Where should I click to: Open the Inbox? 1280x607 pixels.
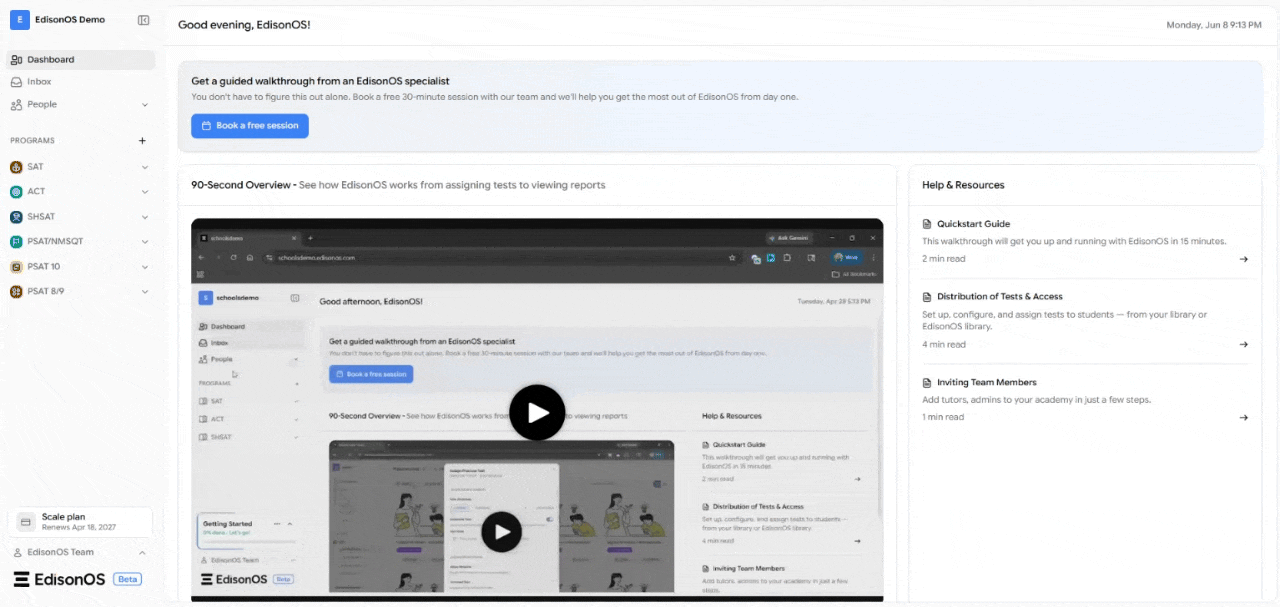tap(81, 82)
